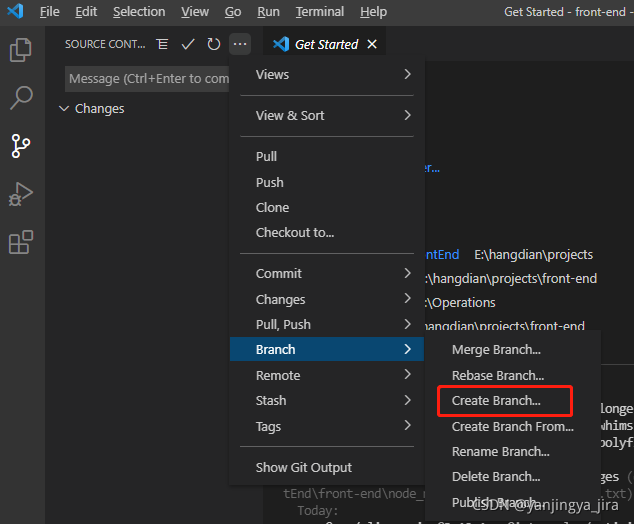634x524 pixels.
Task: Expand the View & Sort submenu
Action: [327, 116]
